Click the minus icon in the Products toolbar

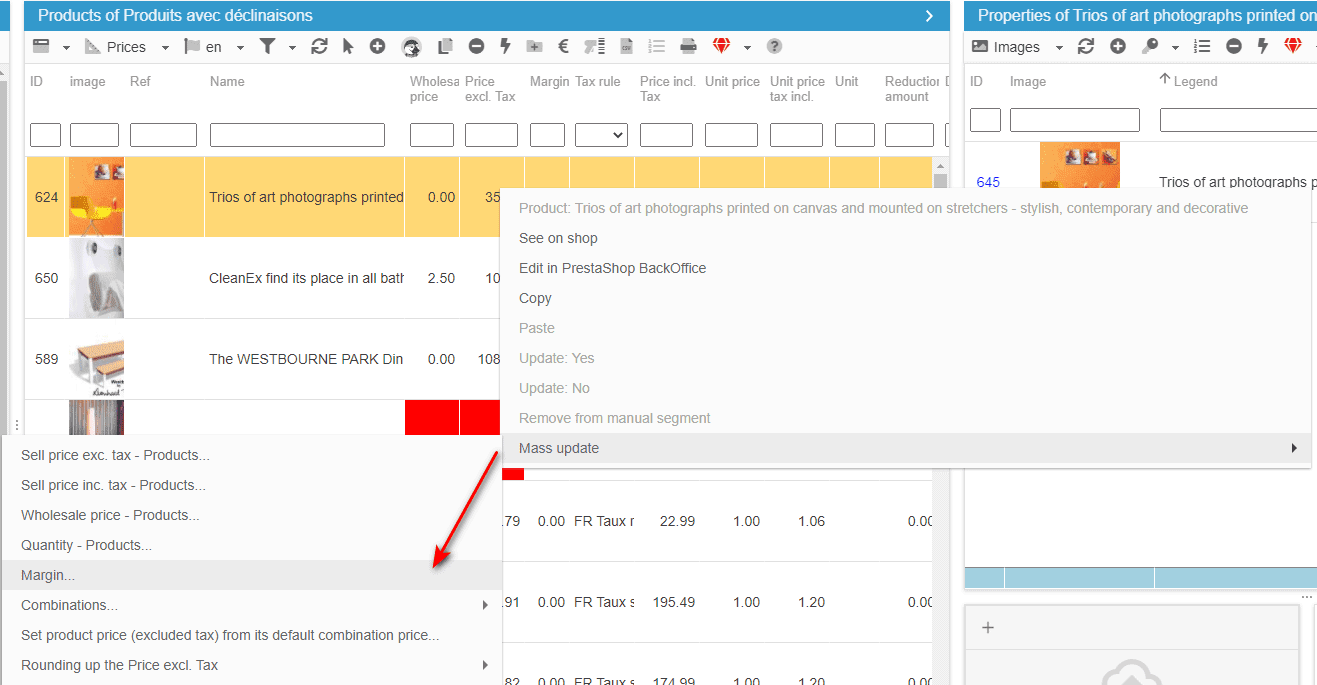476,47
